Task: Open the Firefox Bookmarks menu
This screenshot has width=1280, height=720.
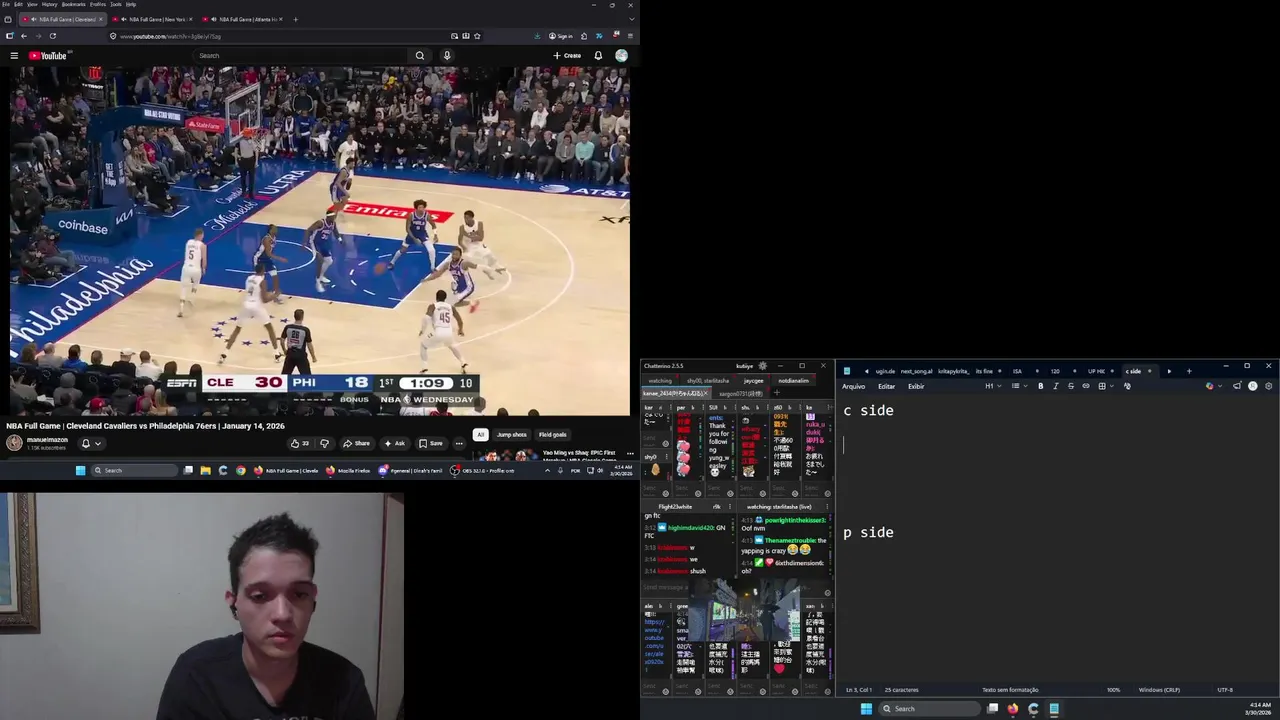Action: [74, 4]
